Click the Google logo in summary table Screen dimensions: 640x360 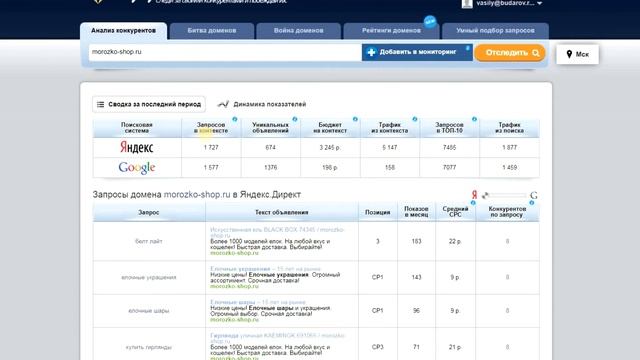[137, 167]
